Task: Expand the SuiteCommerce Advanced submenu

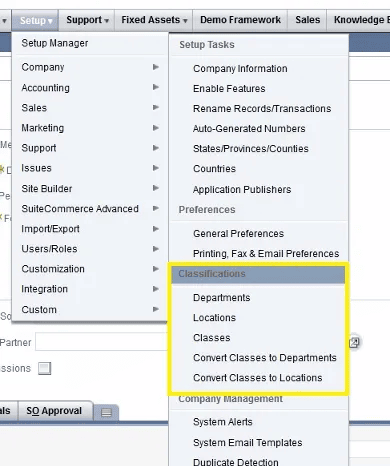Action: [90, 209]
